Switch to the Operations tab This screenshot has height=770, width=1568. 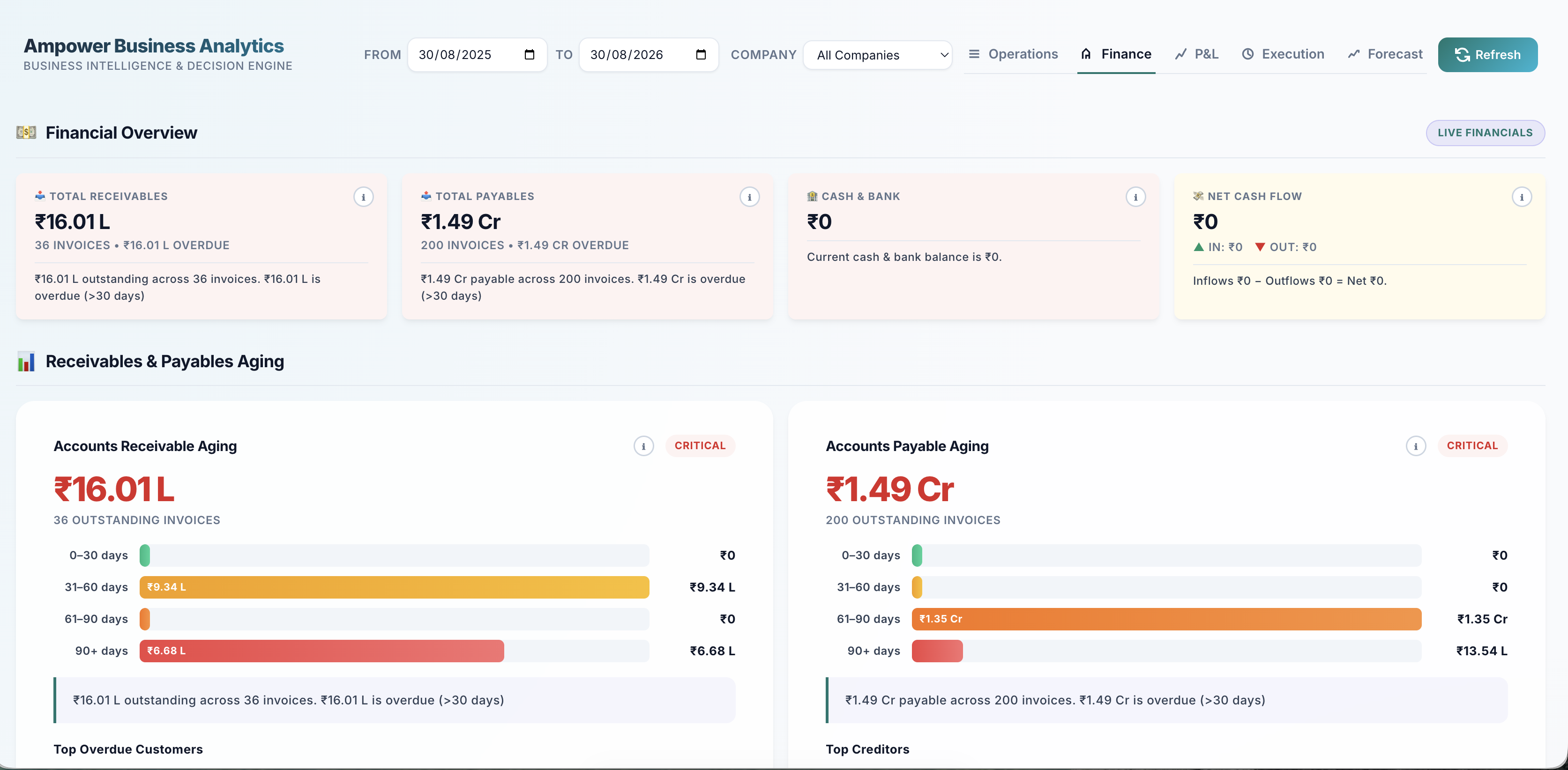pyautogui.click(x=1013, y=54)
